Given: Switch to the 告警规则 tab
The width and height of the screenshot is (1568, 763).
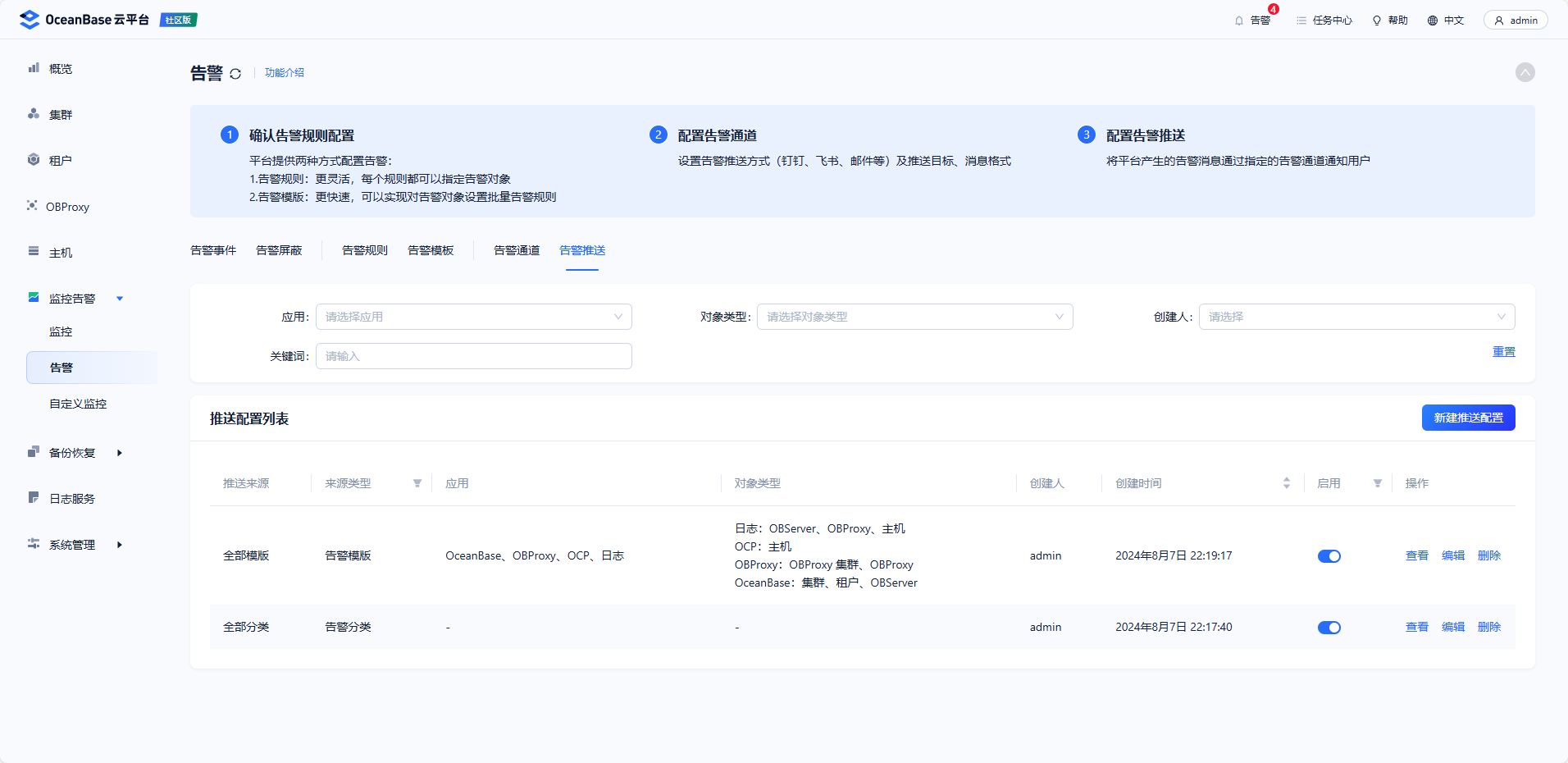Looking at the screenshot, I should tap(365, 250).
